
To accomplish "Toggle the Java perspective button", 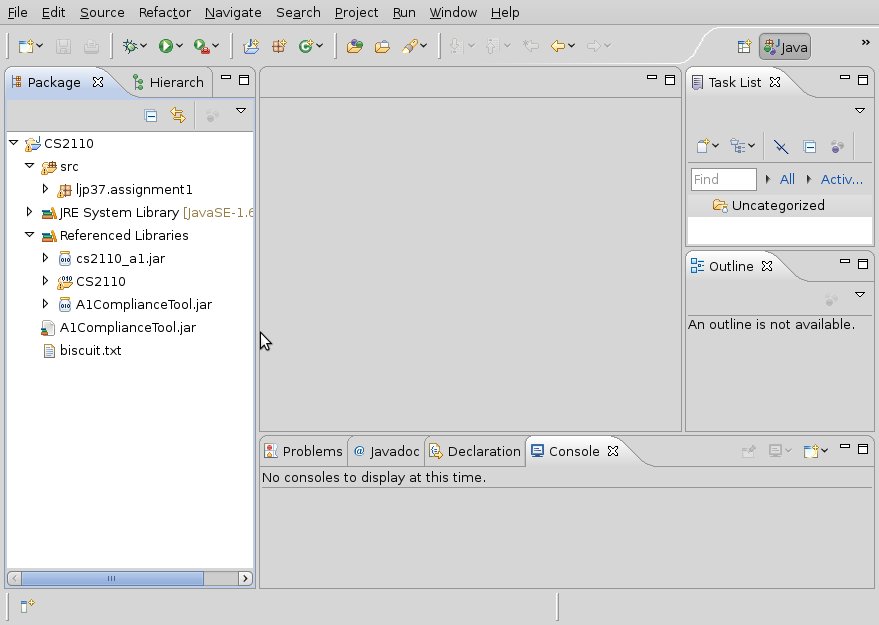I will [784, 46].
